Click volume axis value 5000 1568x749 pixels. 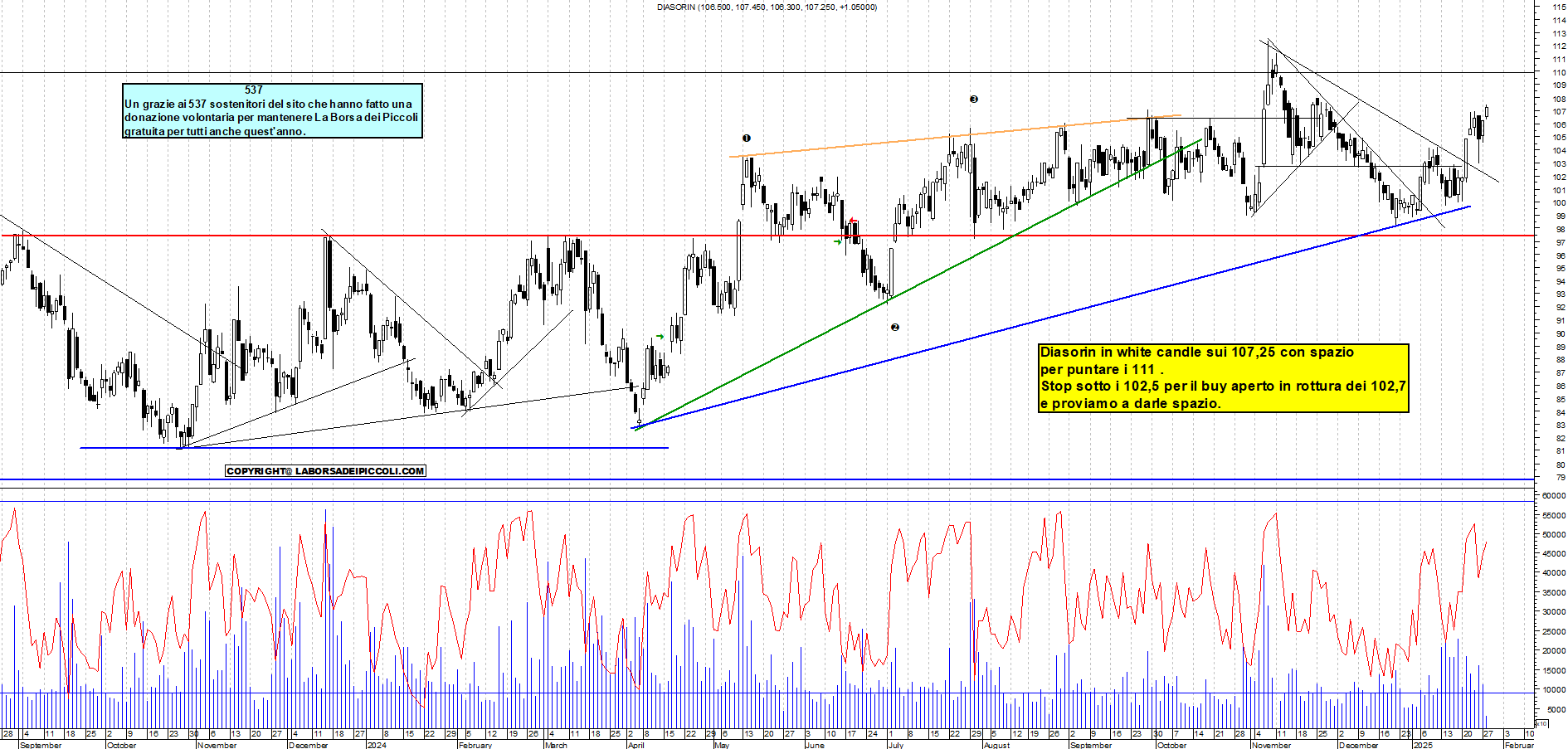tap(1556, 710)
